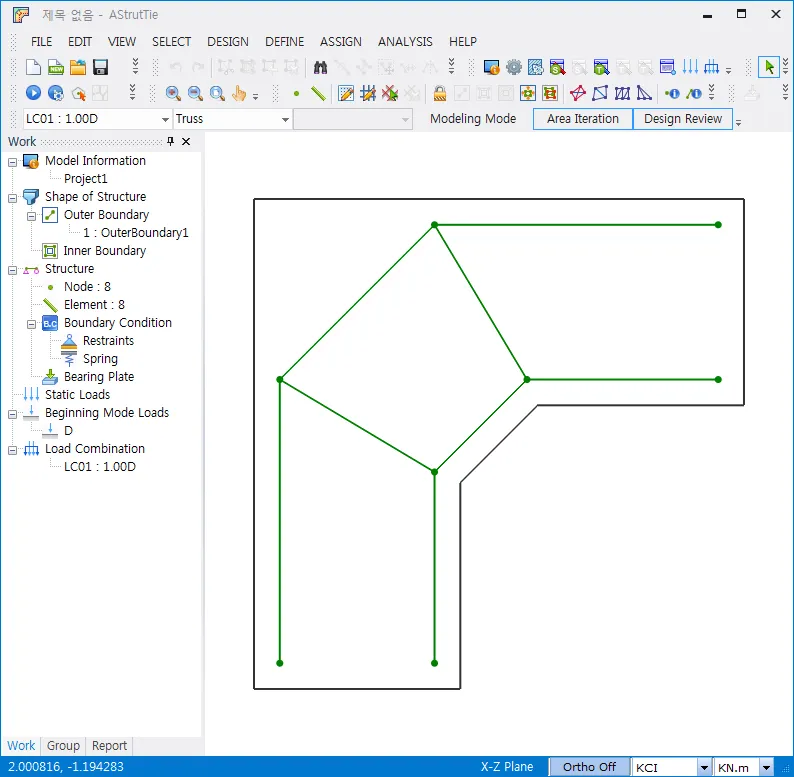
Task: Select the Project1 tree item
Action: 86,179
